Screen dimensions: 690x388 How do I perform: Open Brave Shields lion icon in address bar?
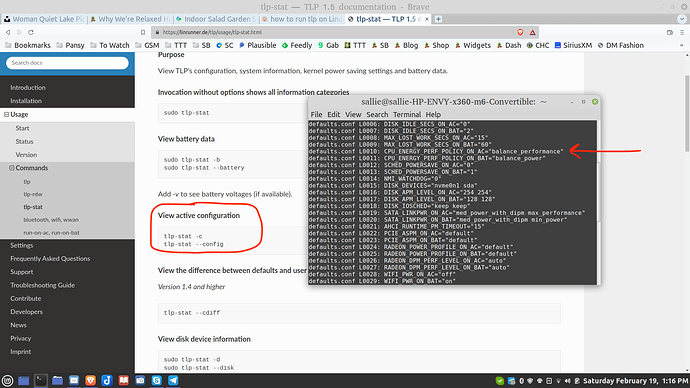(520, 32)
